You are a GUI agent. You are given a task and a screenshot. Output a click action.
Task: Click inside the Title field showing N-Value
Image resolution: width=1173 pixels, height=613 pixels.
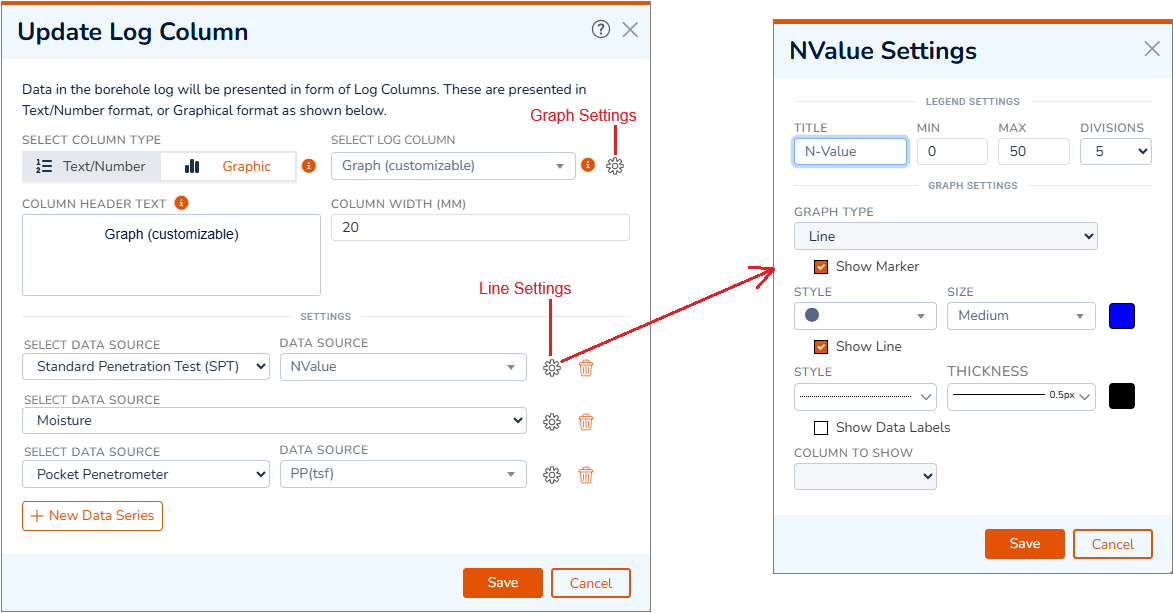point(850,151)
